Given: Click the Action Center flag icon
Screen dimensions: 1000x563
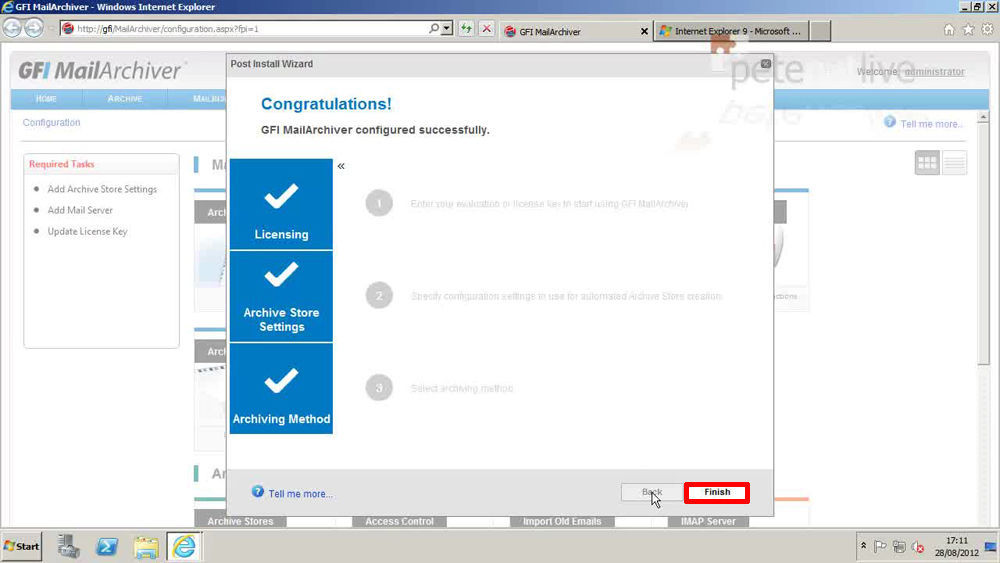Looking at the screenshot, I should 880,546.
